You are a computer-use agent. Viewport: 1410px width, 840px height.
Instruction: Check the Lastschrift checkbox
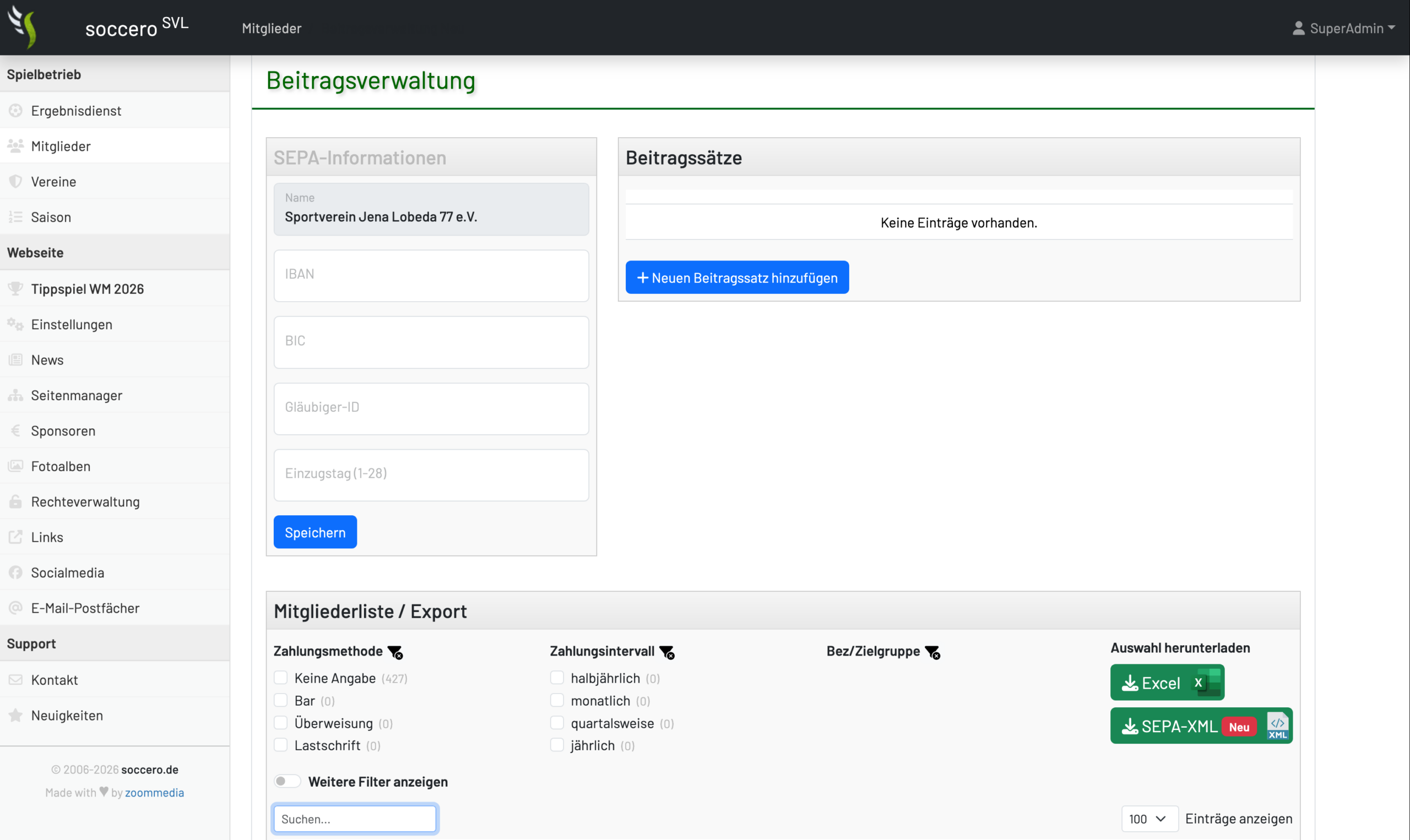(x=281, y=745)
